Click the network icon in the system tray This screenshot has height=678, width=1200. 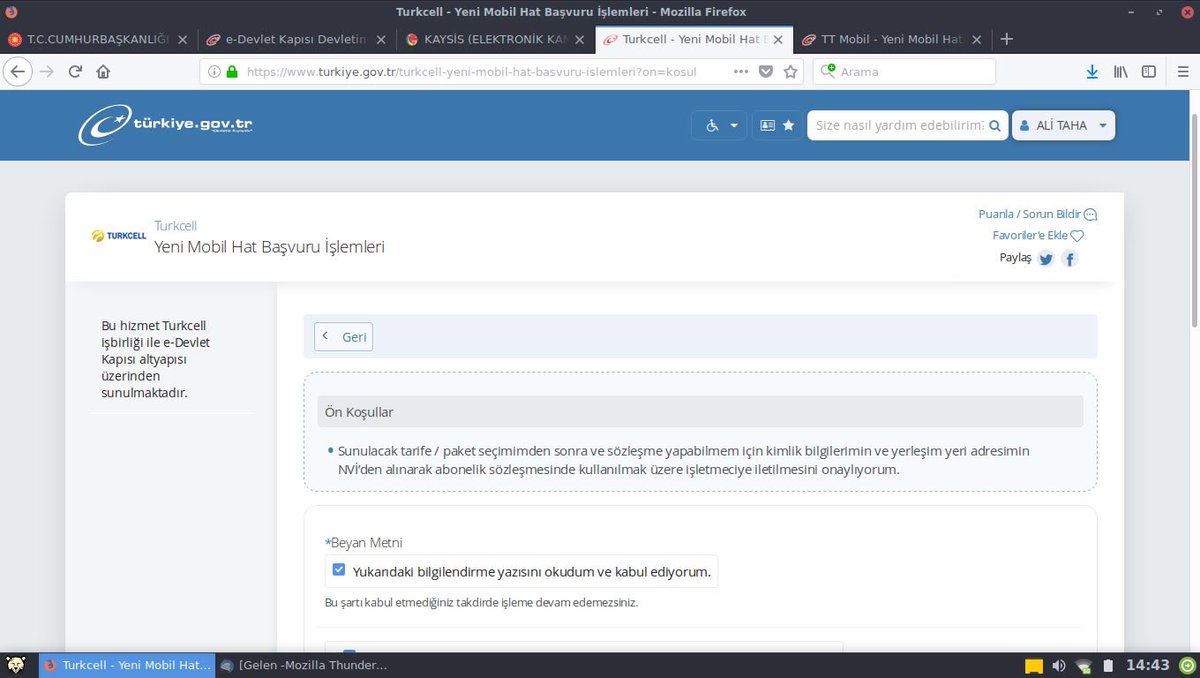[1084, 666]
